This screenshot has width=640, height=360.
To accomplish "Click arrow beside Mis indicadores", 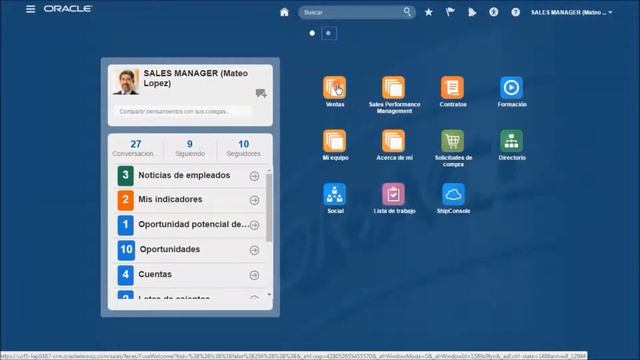I will pyautogui.click(x=254, y=200).
